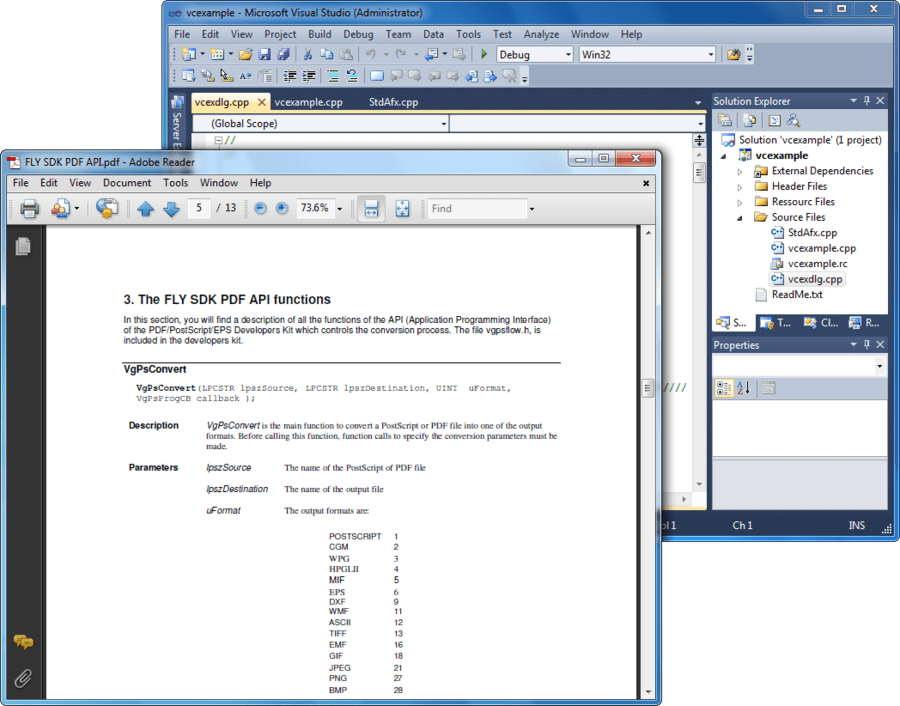This screenshot has width=900, height=706.
Task: Expand the Header Files folder
Action: 740,187
